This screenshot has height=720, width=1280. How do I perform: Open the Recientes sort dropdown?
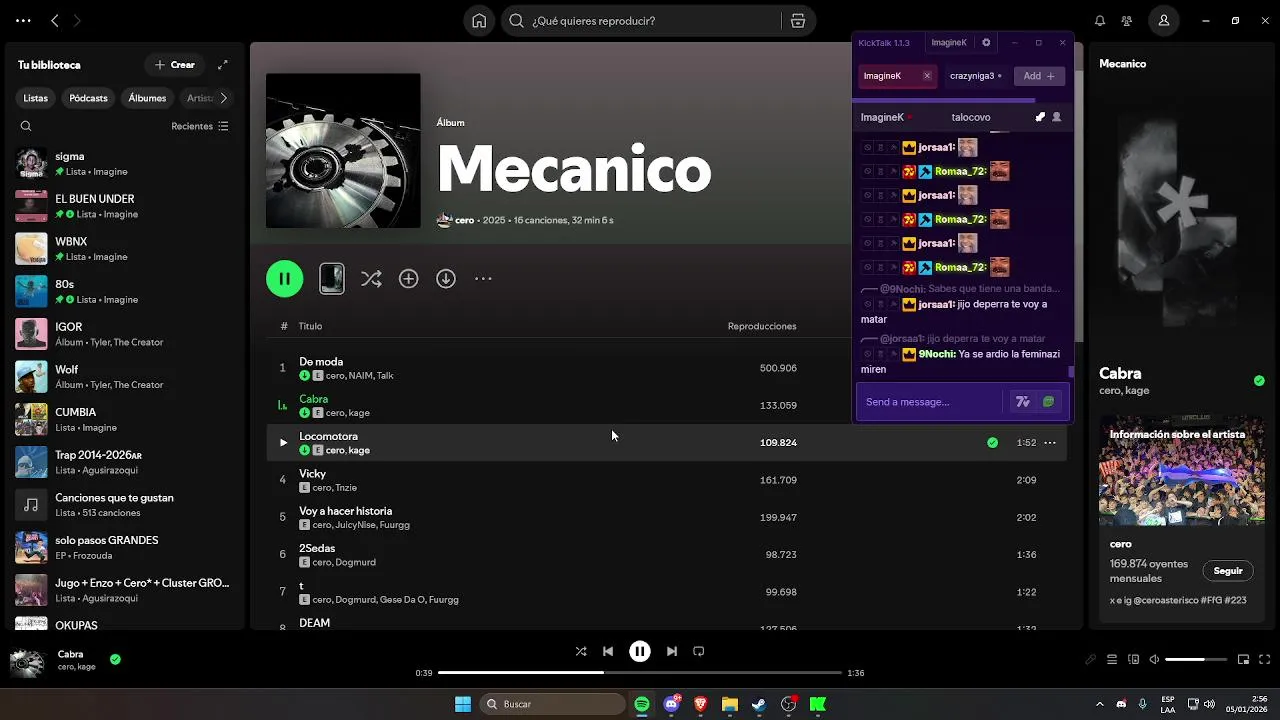pos(200,127)
